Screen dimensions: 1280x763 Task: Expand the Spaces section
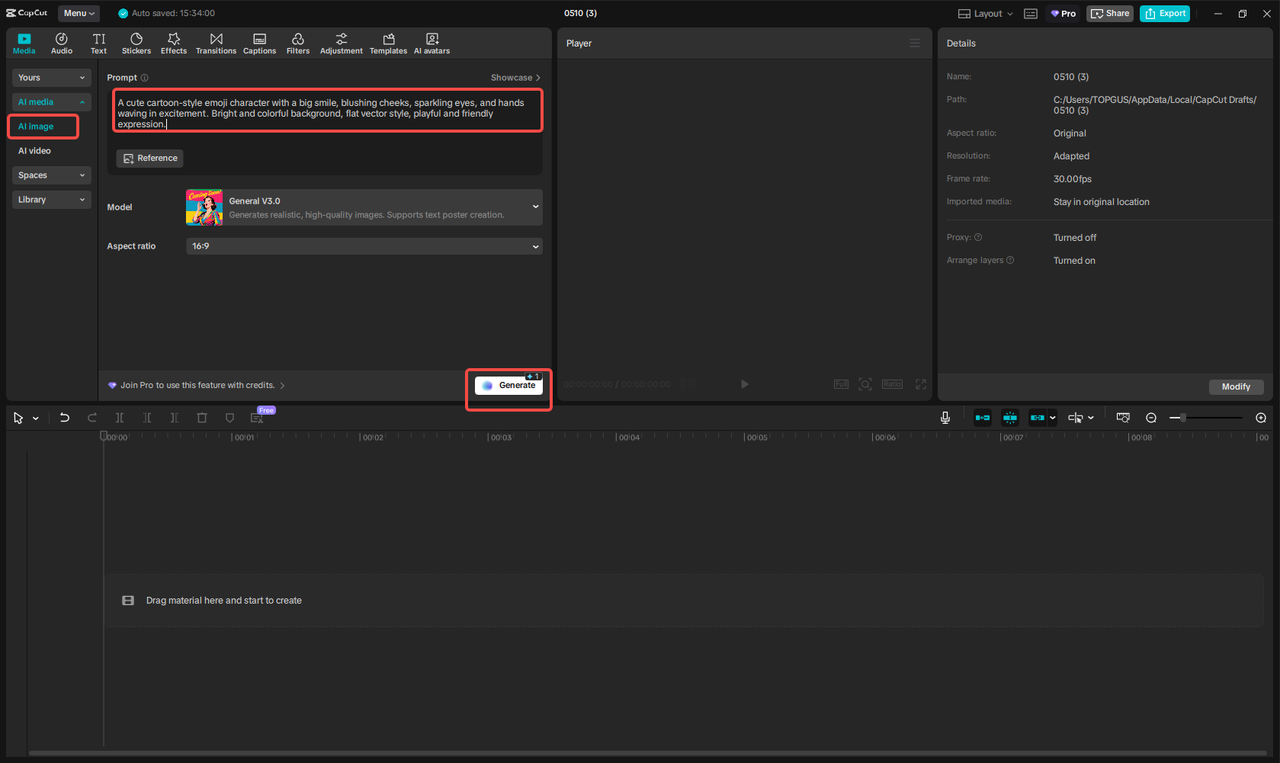tap(52, 175)
